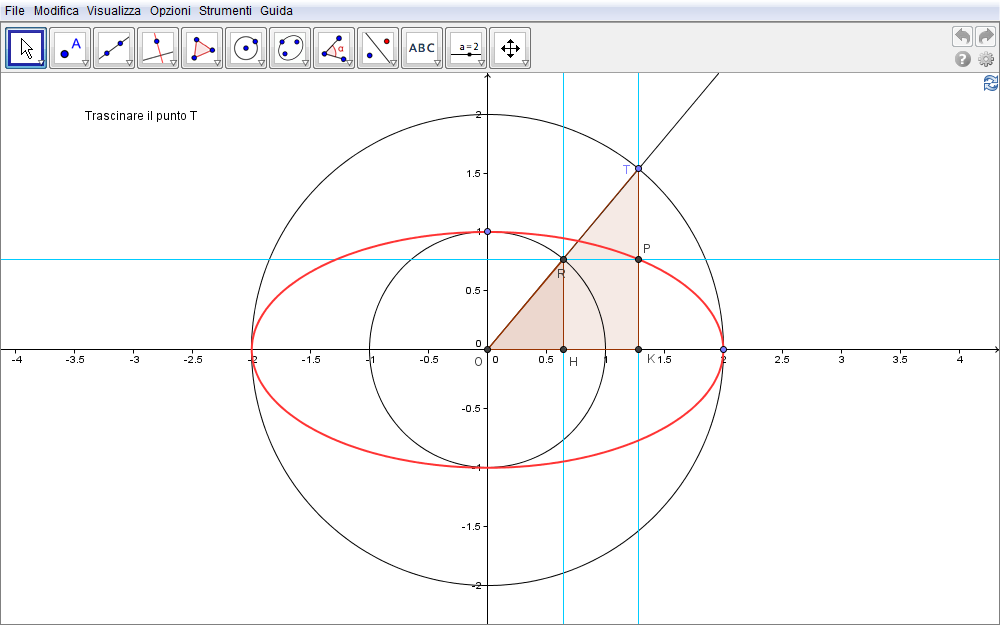This screenshot has height=625, width=1000.
Task: Select the Move arrow tool
Action: (26, 47)
